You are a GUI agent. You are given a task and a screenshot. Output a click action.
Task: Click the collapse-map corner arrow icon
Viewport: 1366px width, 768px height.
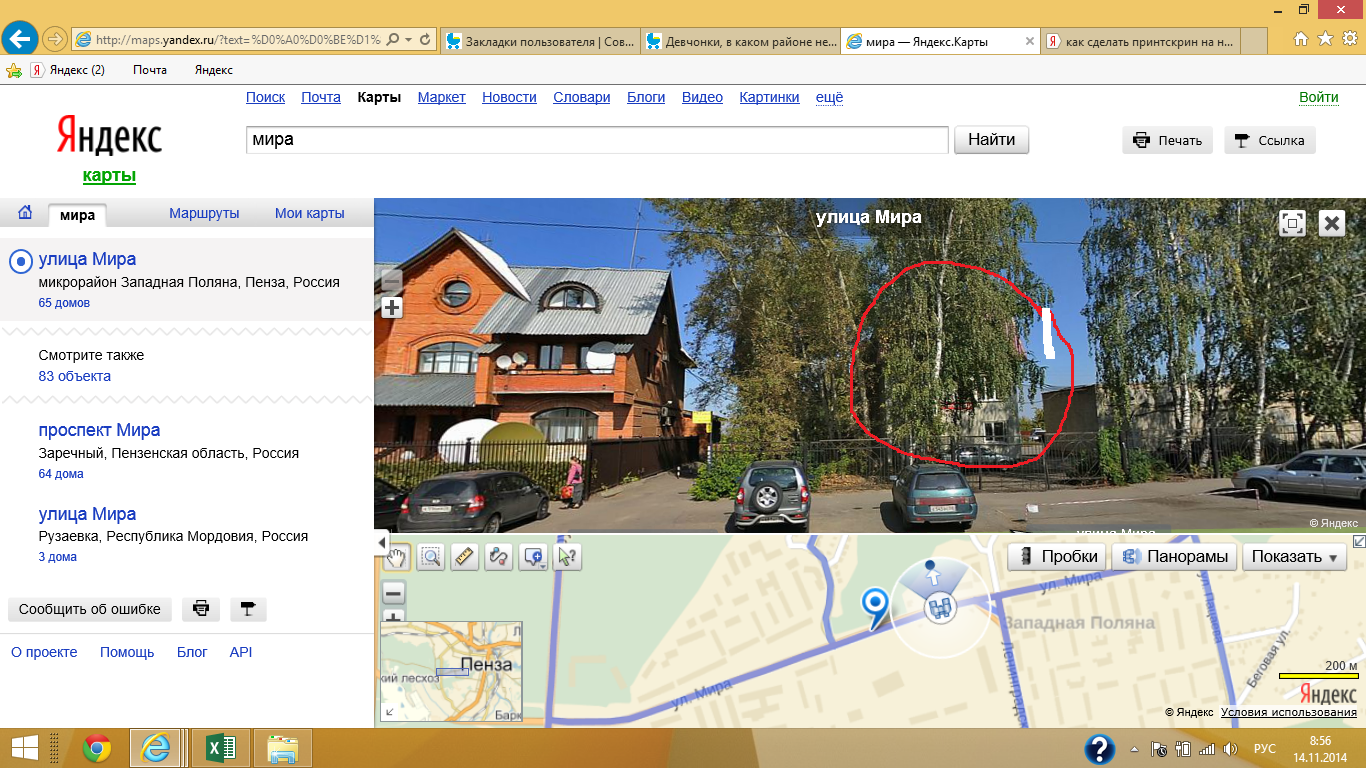tap(1359, 541)
